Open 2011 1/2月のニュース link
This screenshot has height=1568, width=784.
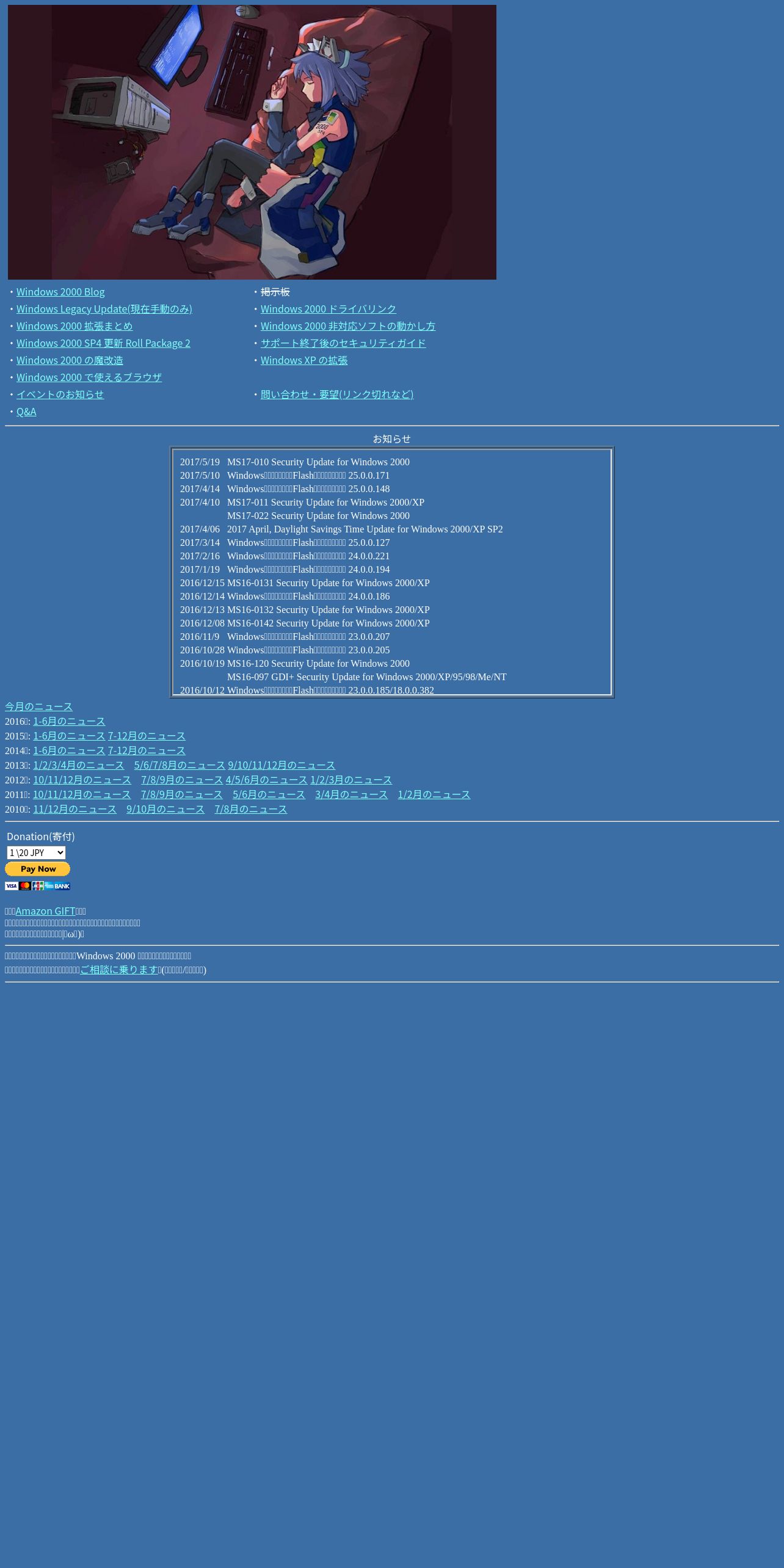click(x=434, y=794)
